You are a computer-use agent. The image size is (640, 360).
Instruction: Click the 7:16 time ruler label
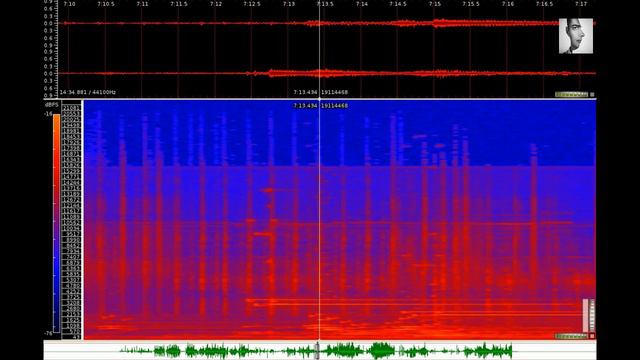[x=508, y=4]
